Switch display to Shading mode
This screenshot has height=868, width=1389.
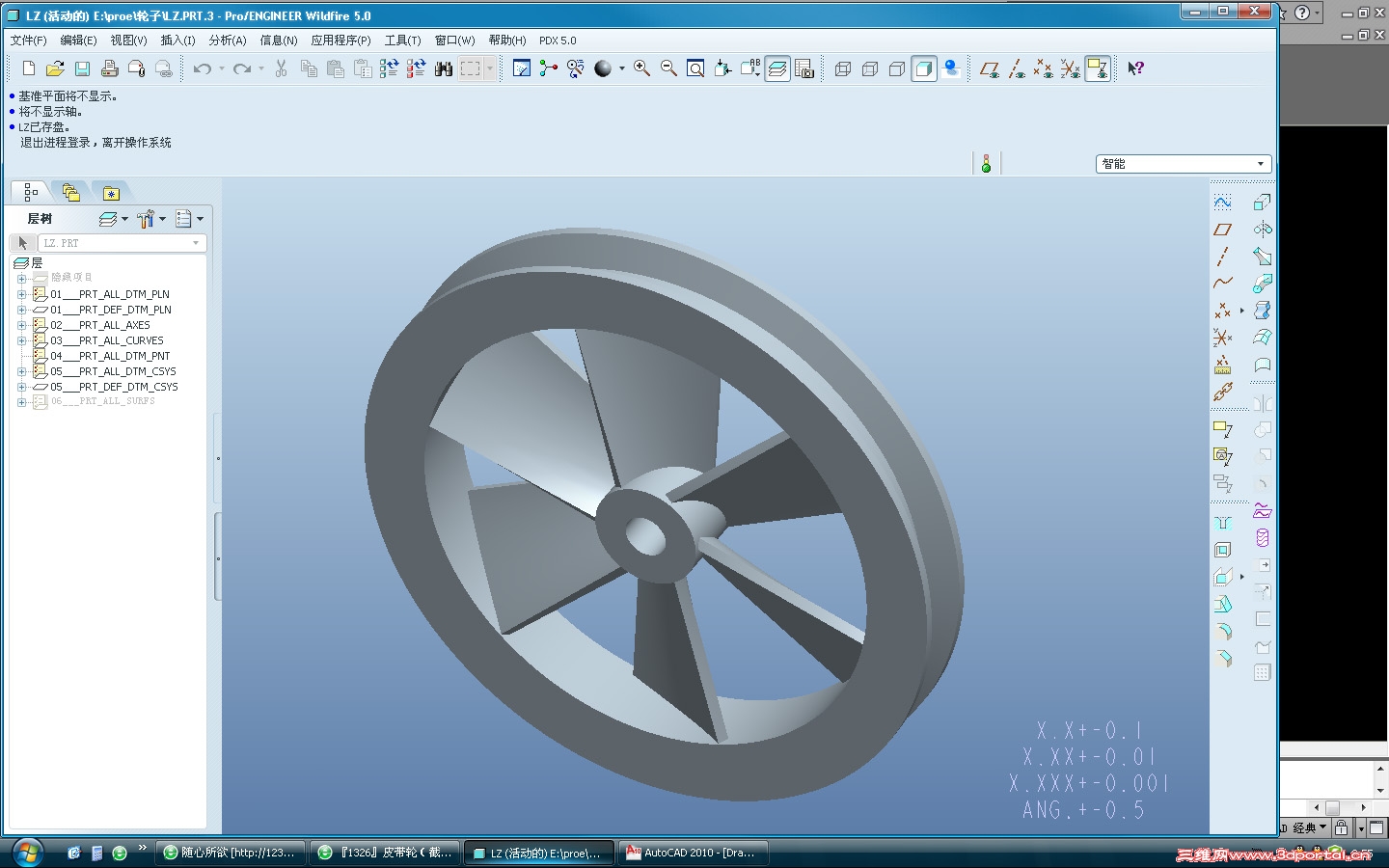tap(924, 68)
